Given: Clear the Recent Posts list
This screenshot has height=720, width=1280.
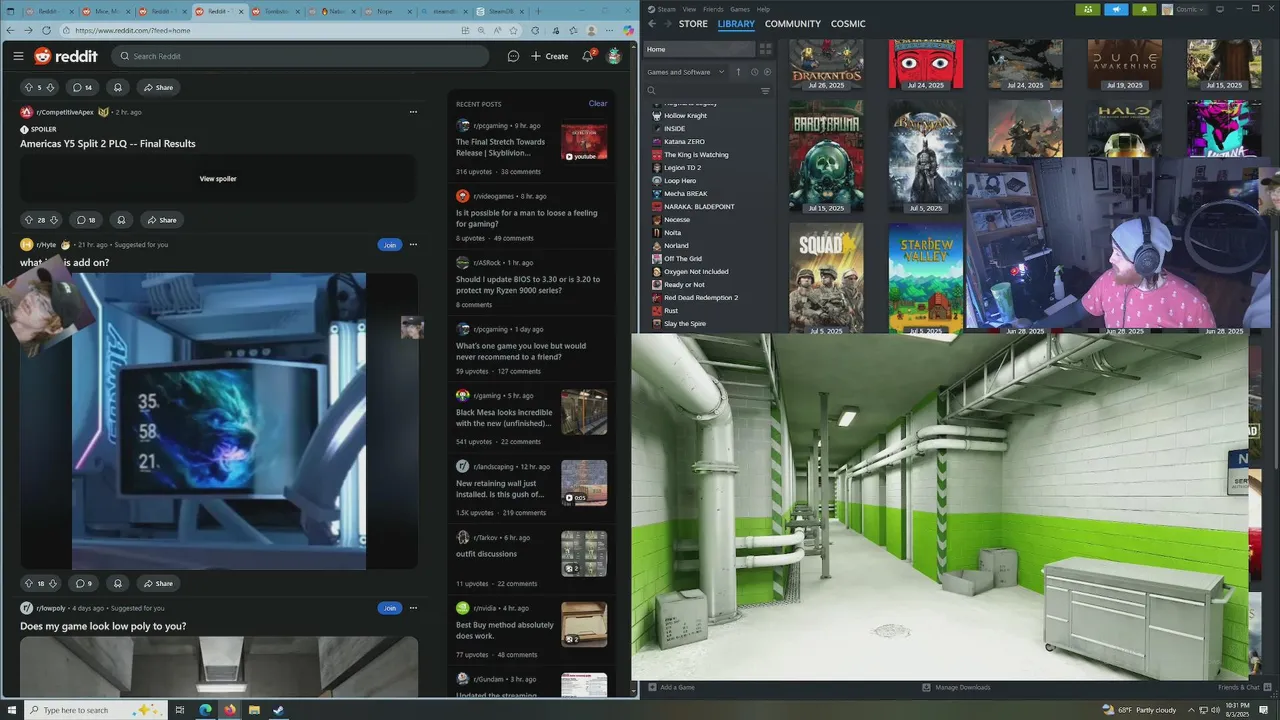Looking at the screenshot, I should [x=597, y=104].
